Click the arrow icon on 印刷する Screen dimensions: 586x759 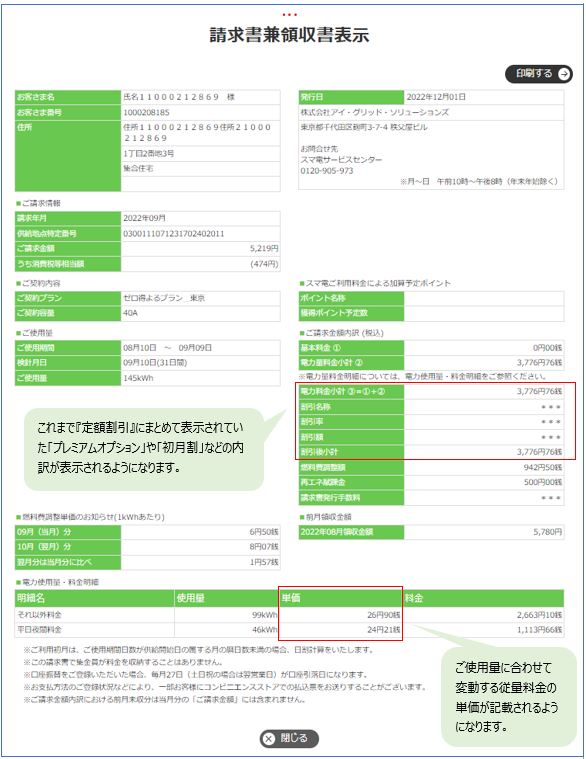(x=564, y=74)
